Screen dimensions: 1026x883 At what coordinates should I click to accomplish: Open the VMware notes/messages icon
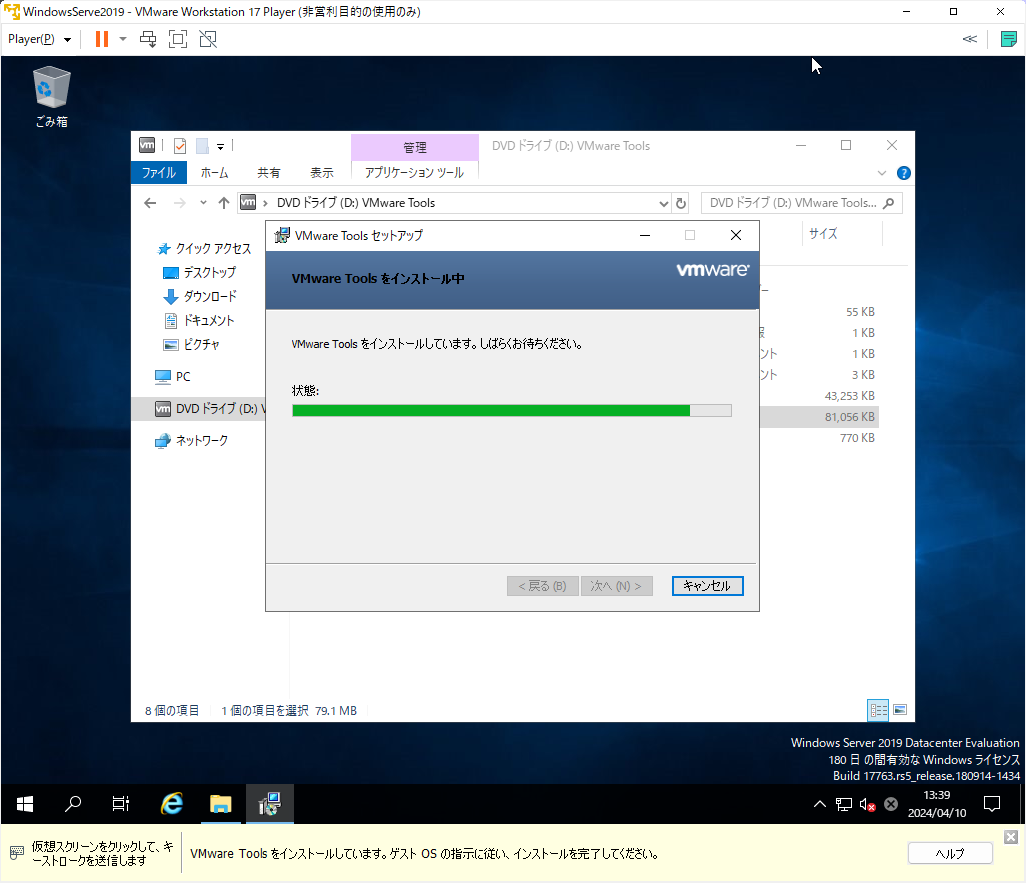pyautogui.click(x=1008, y=39)
